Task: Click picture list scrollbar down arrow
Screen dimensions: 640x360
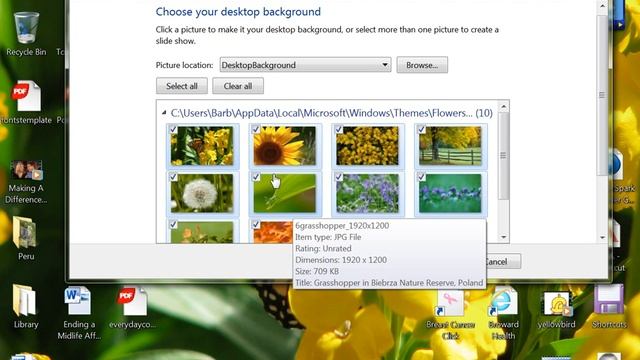Action: [x=504, y=237]
